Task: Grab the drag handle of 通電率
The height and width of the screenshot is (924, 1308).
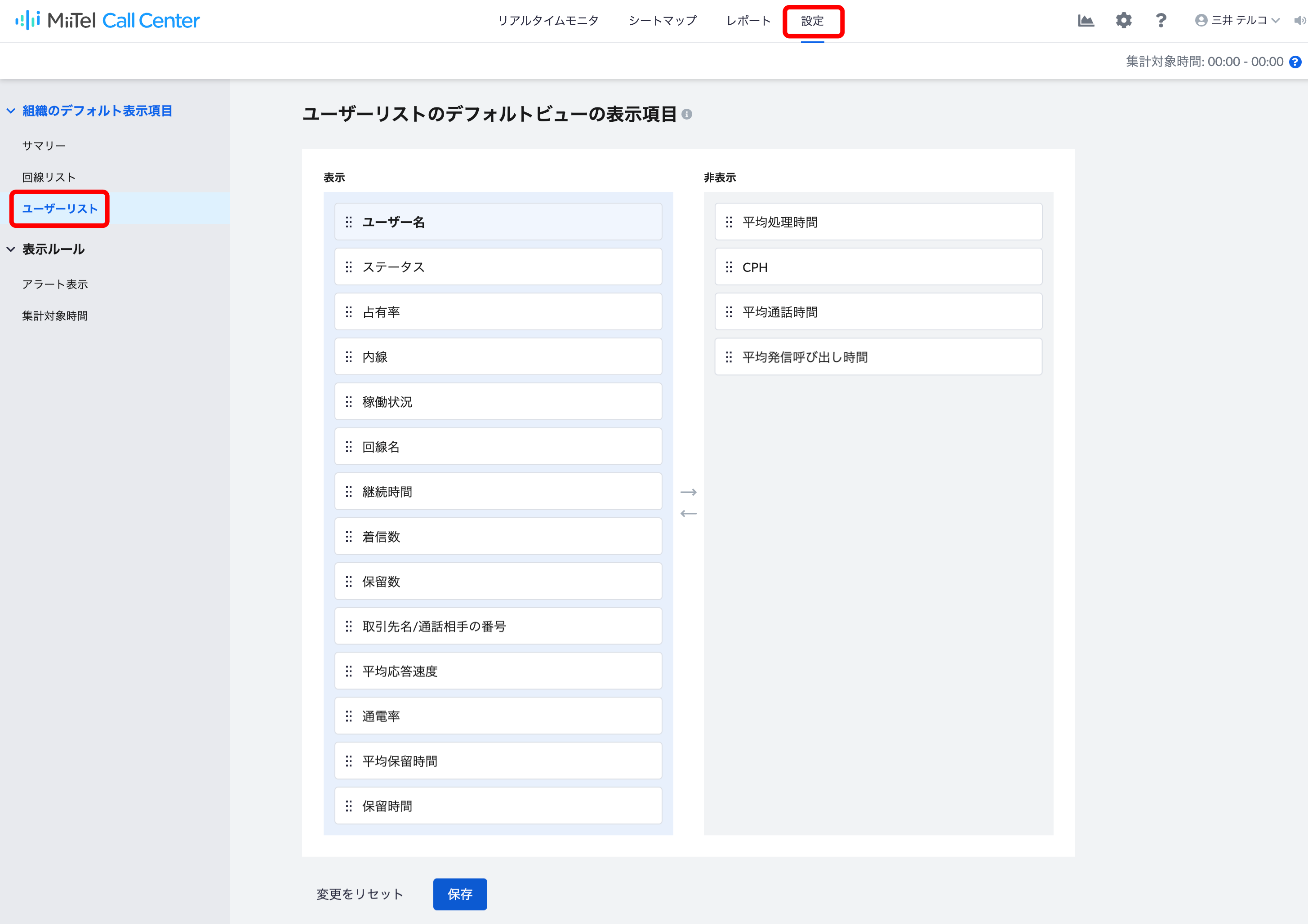Action: [349, 717]
